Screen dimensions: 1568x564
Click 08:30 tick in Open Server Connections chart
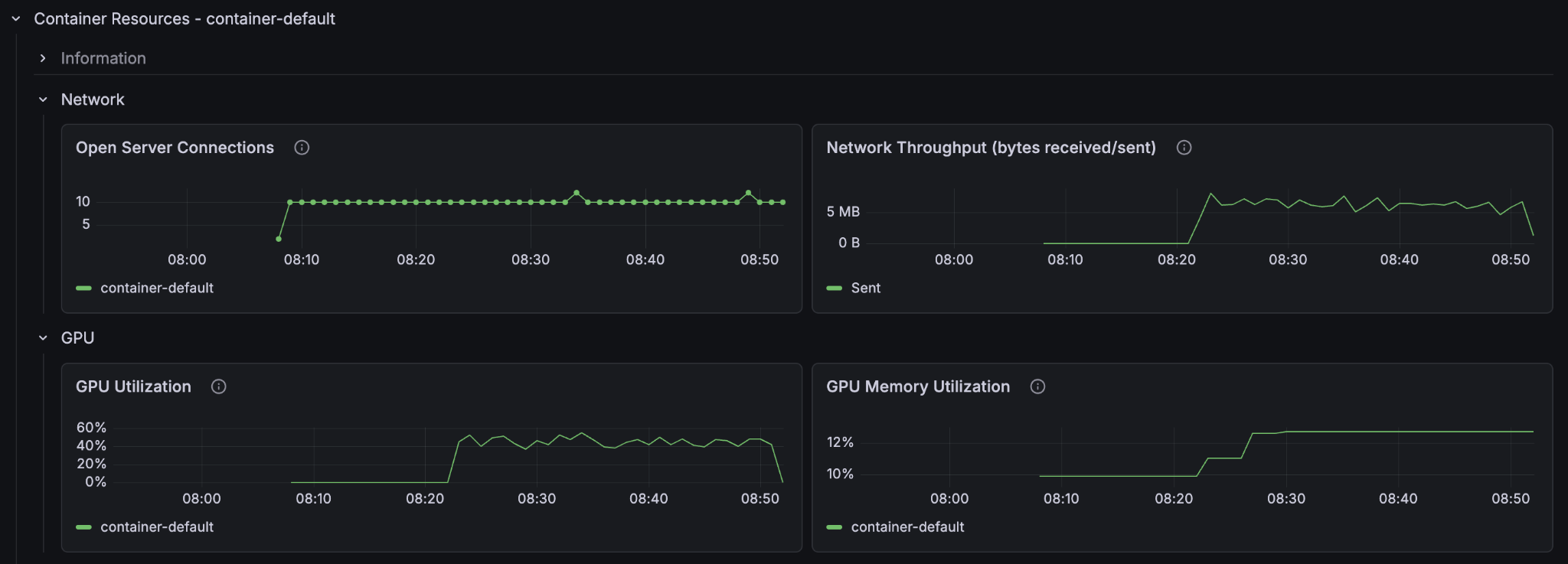click(531, 259)
